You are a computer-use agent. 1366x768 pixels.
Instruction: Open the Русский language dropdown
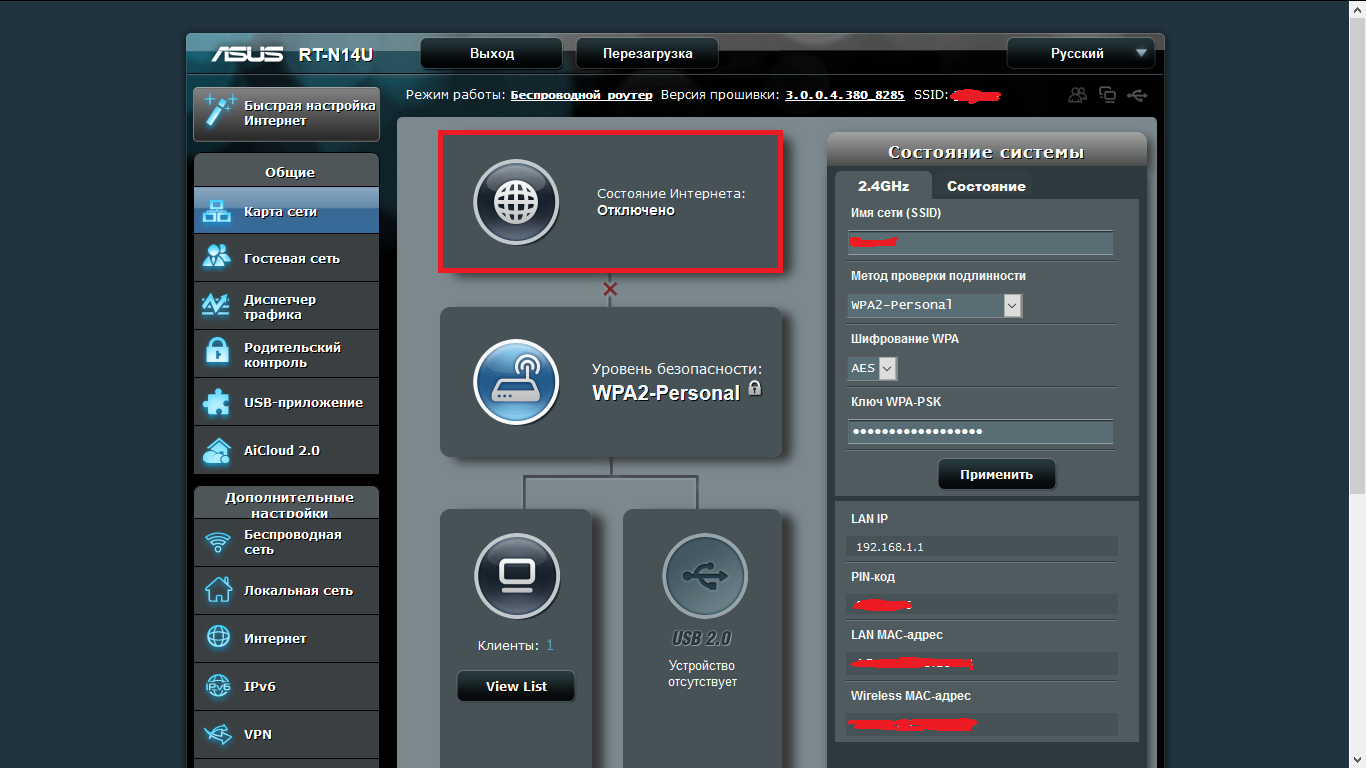(1081, 53)
